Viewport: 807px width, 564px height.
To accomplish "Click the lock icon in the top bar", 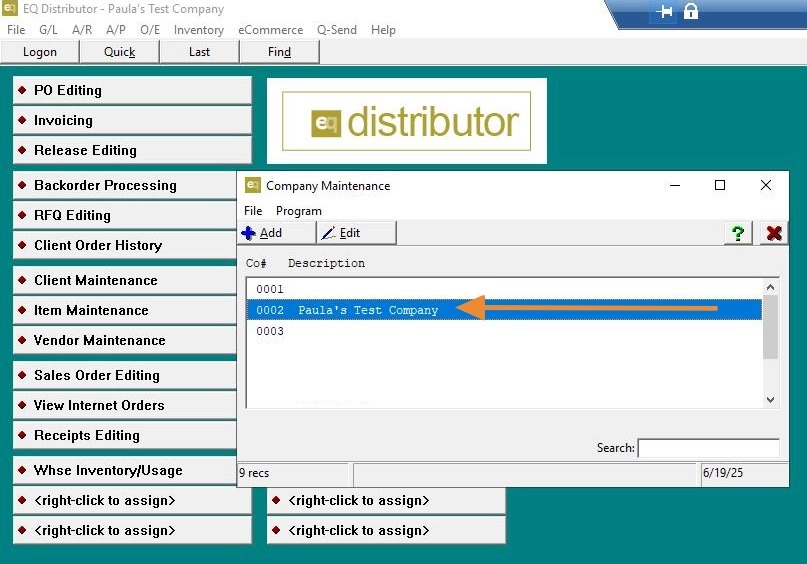I will click(x=691, y=11).
